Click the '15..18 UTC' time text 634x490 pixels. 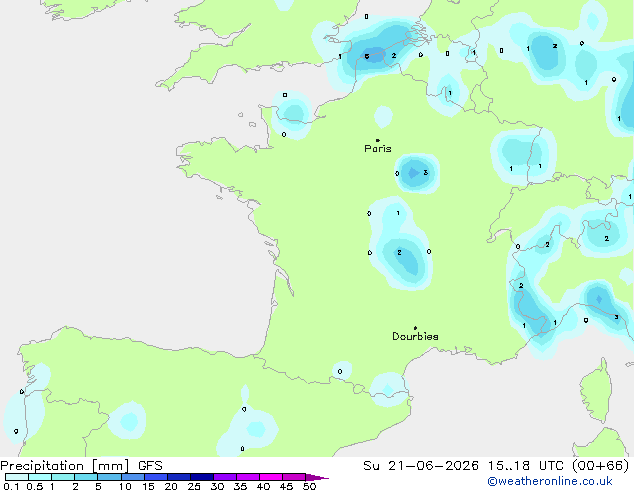(x=525, y=466)
